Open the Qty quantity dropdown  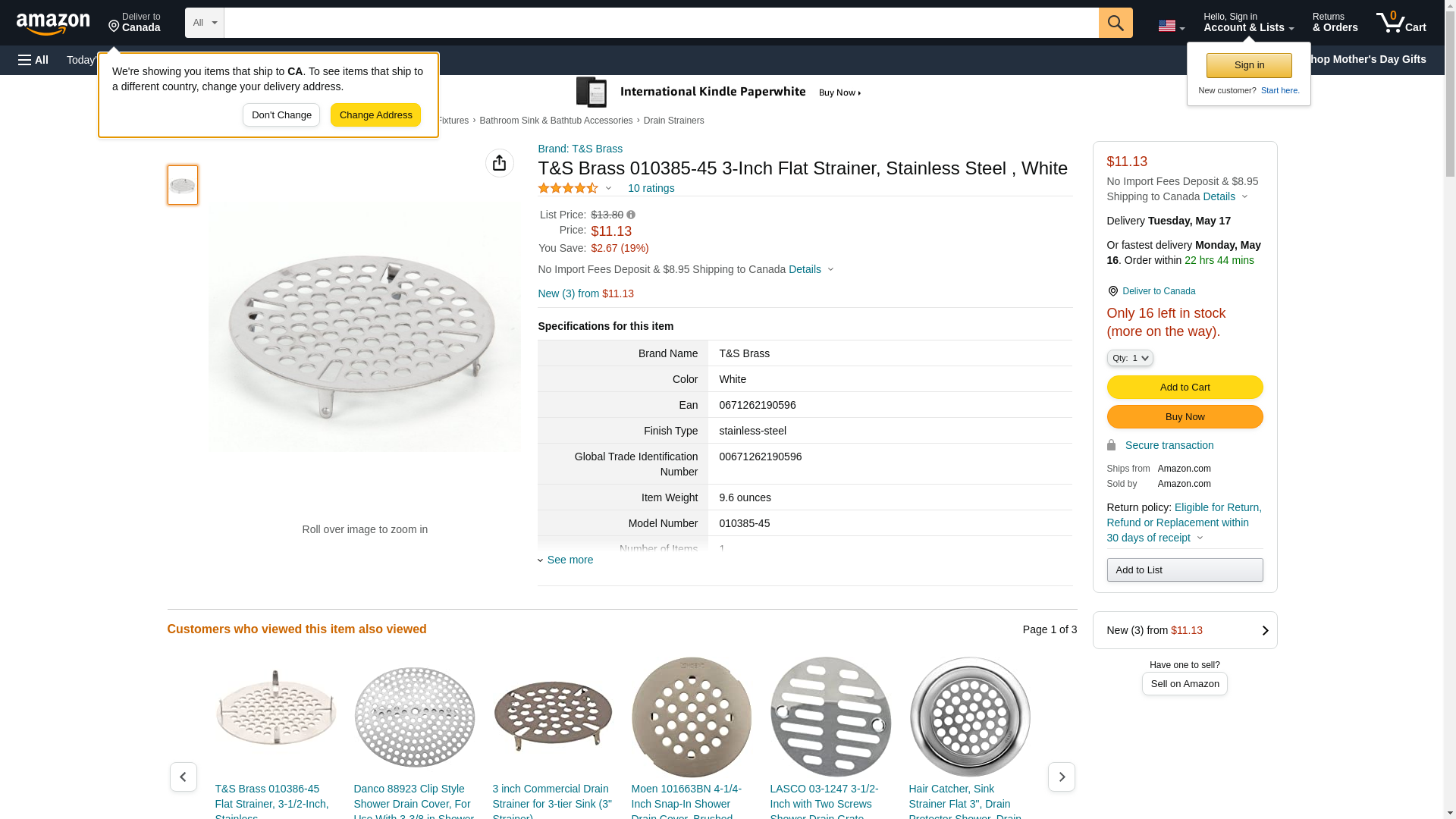(x=1129, y=358)
